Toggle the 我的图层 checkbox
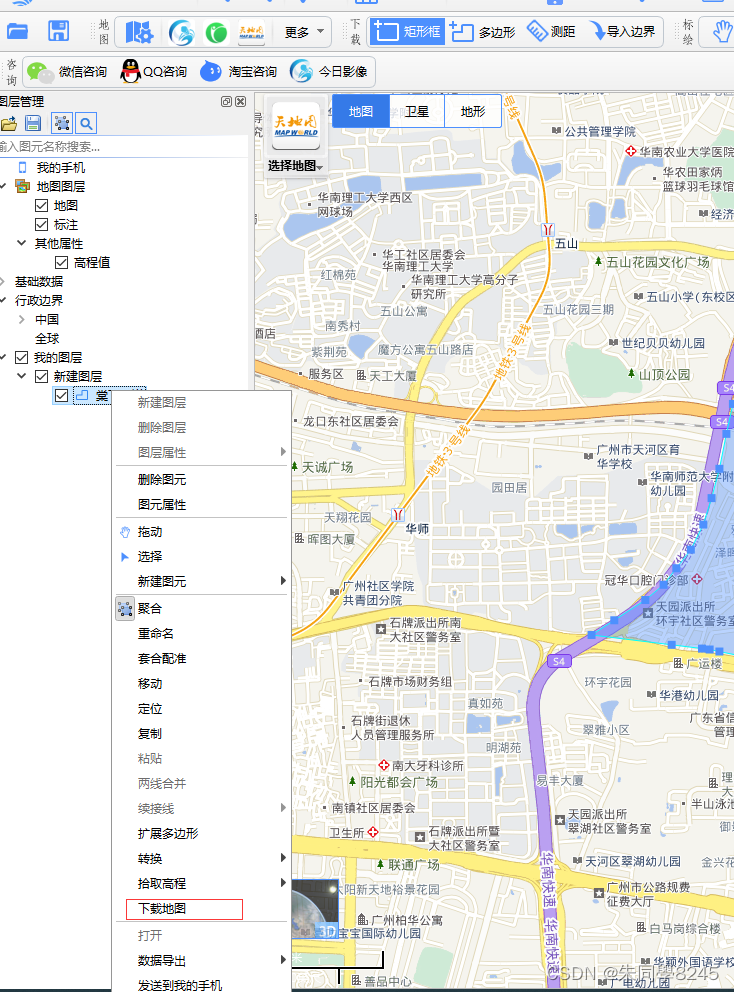The height and width of the screenshot is (992, 734). pyautogui.click(x=22, y=357)
